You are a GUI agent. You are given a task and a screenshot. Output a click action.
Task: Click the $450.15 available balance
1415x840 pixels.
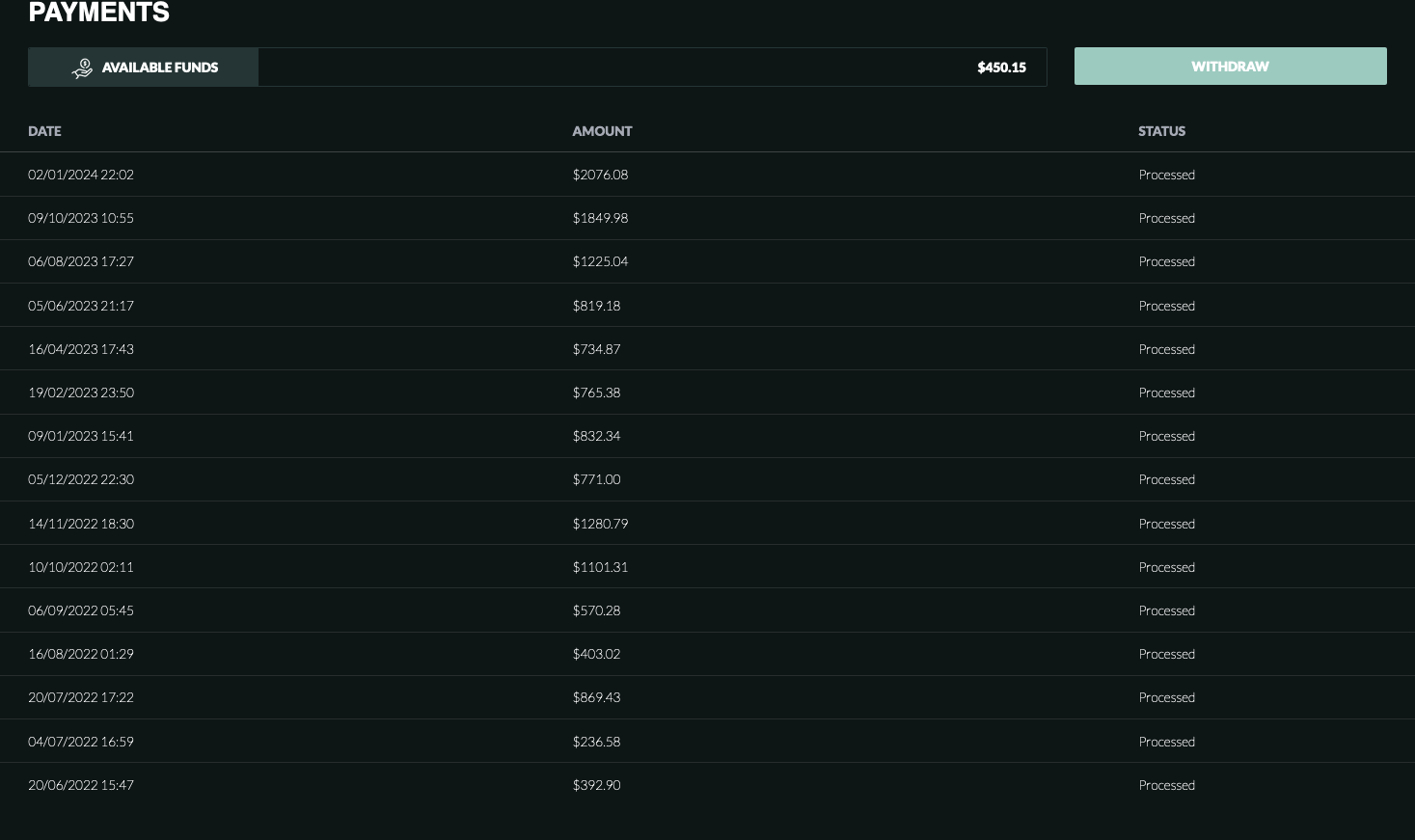1001,68
